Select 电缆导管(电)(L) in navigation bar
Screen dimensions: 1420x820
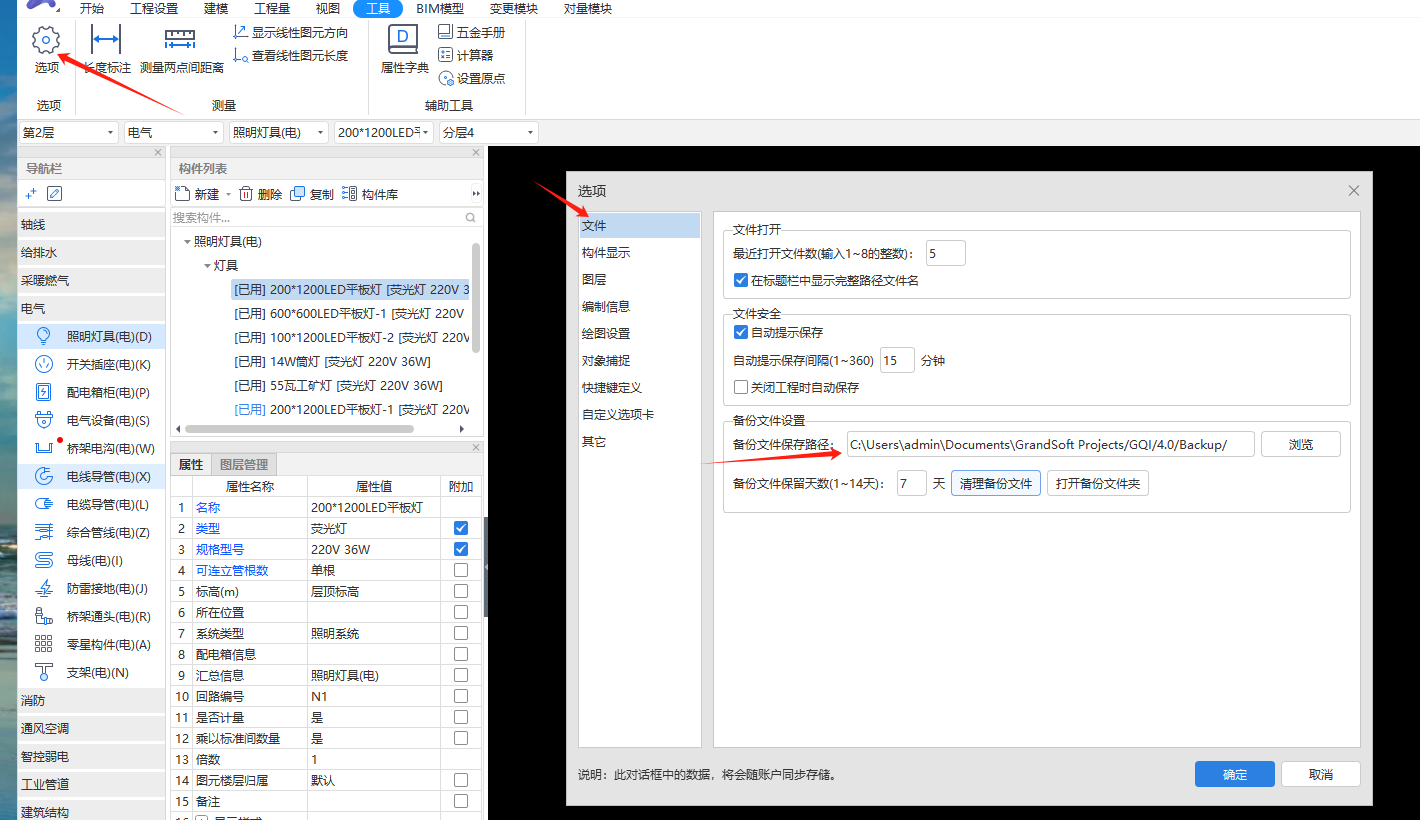point(92,505)
